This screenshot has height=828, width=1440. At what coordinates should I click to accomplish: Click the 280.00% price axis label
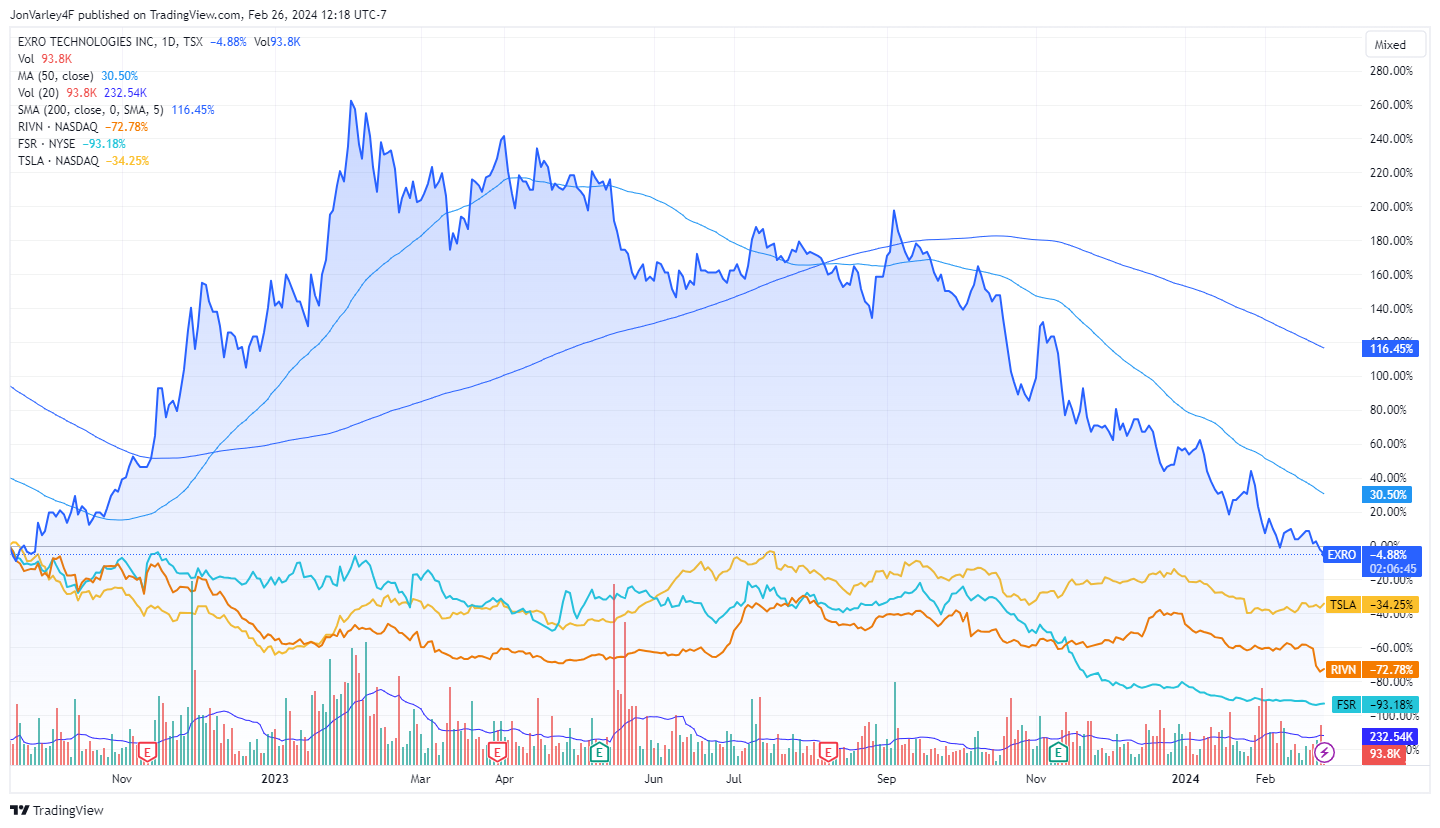pos(1390,71)
